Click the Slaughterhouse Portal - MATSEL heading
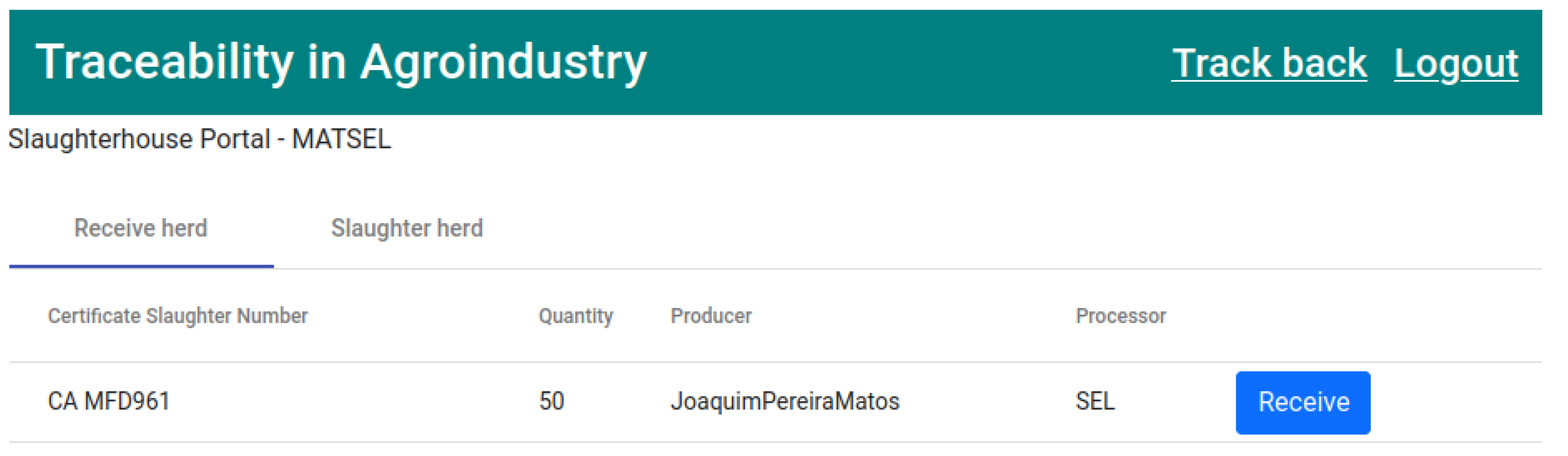 click(x=200, y=139)
